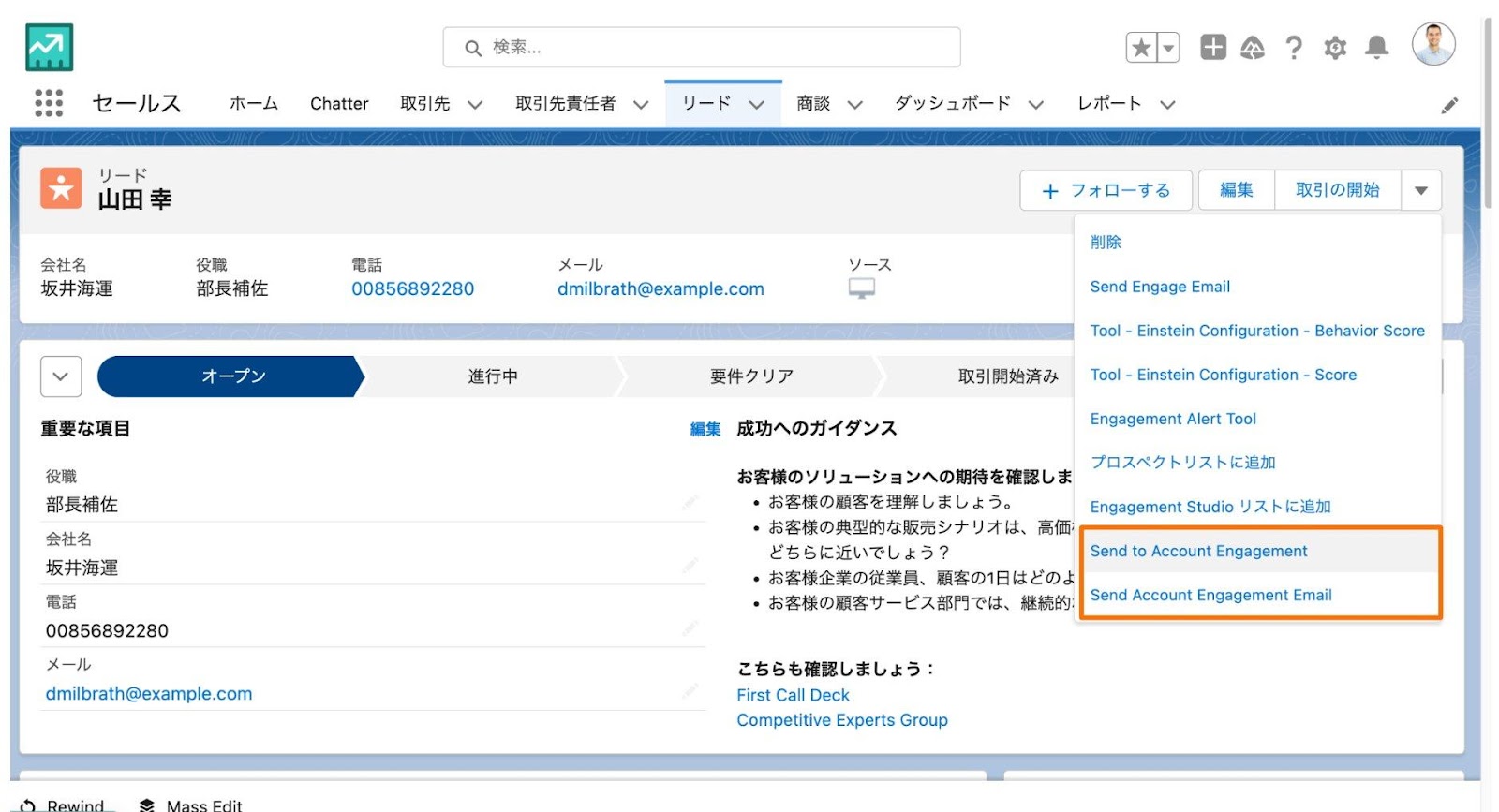The image size is (1499, 812).
Task: Focus the 検索 search box
Action: [702, 47]
